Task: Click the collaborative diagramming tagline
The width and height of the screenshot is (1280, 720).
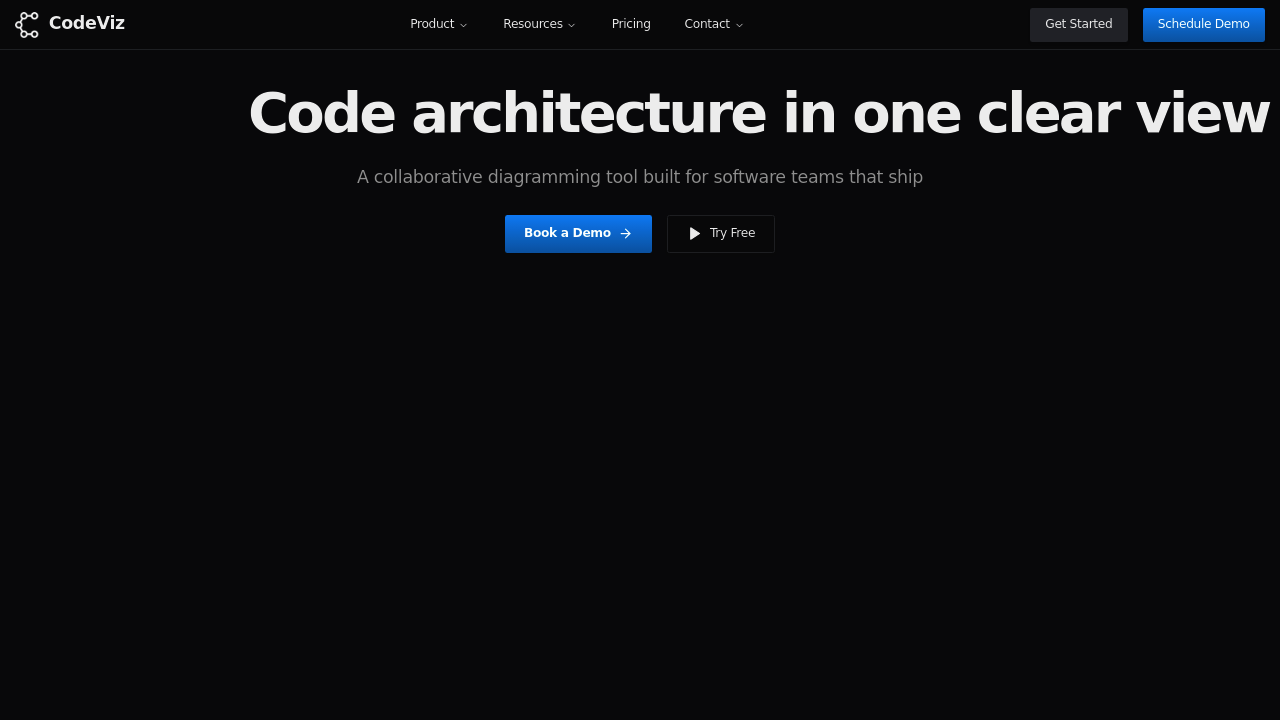Action: pyautogui.click(x=640, y=177)
